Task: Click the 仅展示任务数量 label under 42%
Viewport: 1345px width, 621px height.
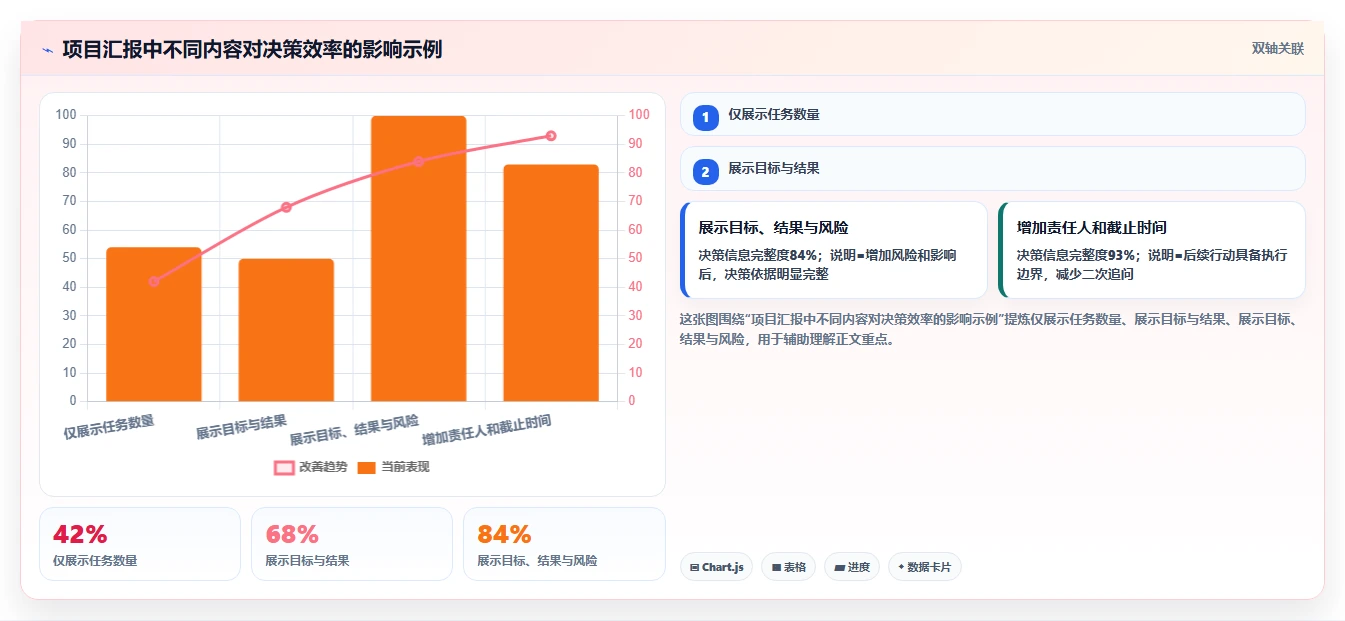Action: [x=95, y=561]
